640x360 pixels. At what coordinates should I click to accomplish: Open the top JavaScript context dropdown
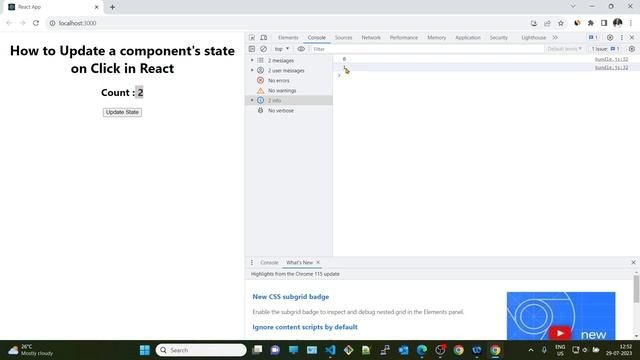pyautogui.click(x=282, y=49)
